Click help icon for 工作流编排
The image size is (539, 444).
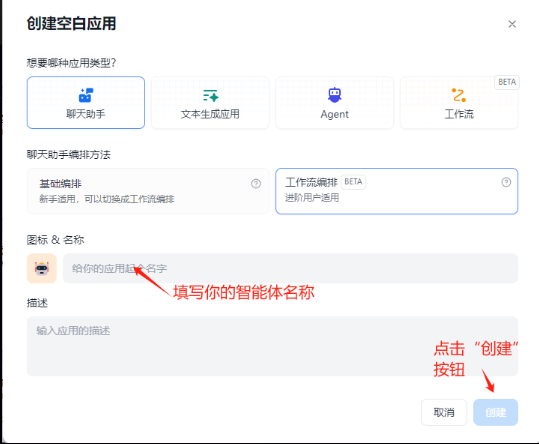pyautogui.click(x=506, y=182)
